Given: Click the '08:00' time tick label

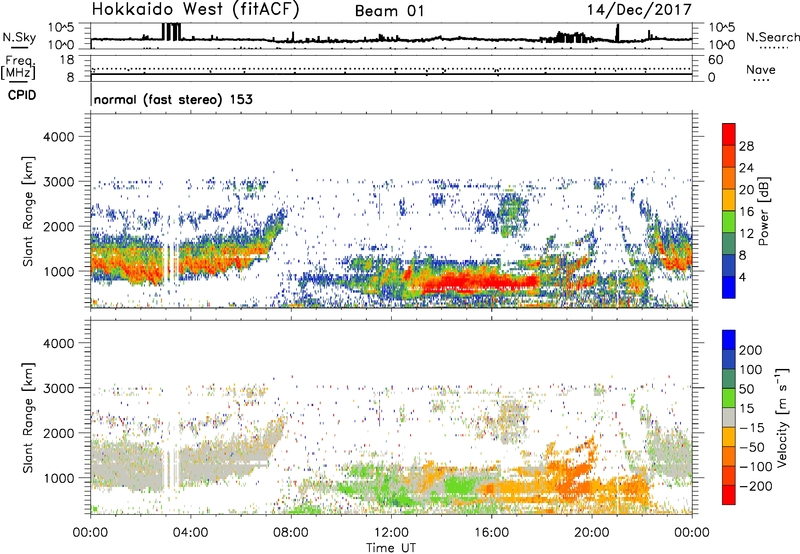Looking at the screenshot, I should tap(291, 533).
